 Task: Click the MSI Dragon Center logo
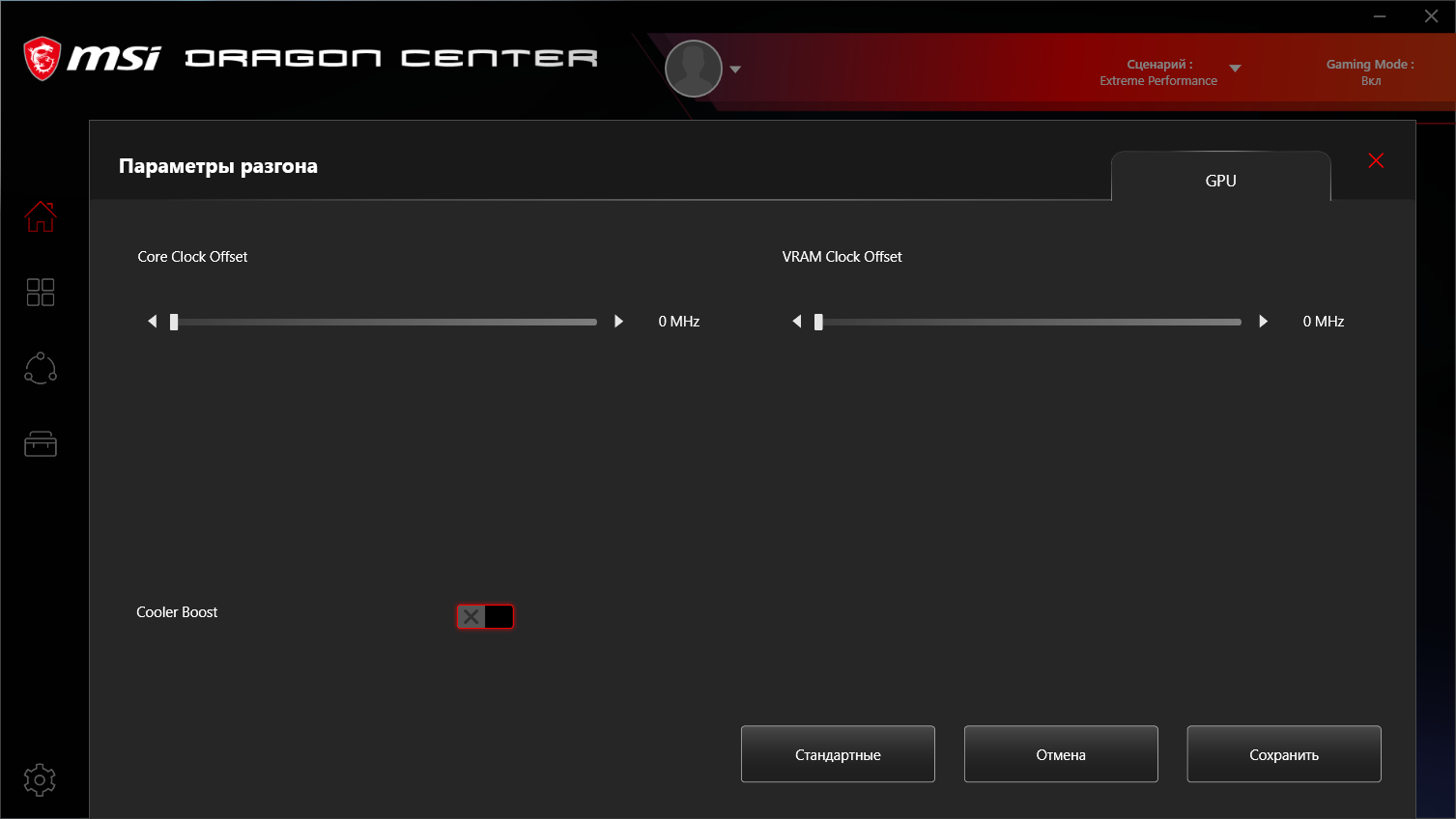click(311, 59)
